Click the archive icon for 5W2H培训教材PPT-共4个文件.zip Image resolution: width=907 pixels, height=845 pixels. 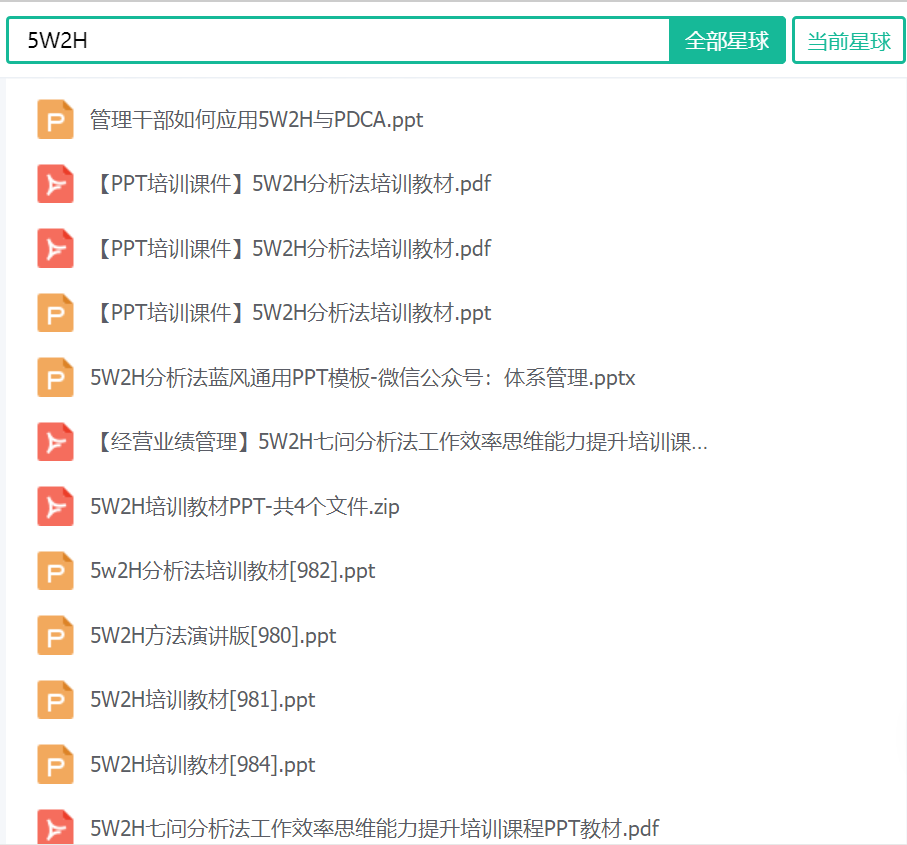pyautogui.click(x=56, y=506)
